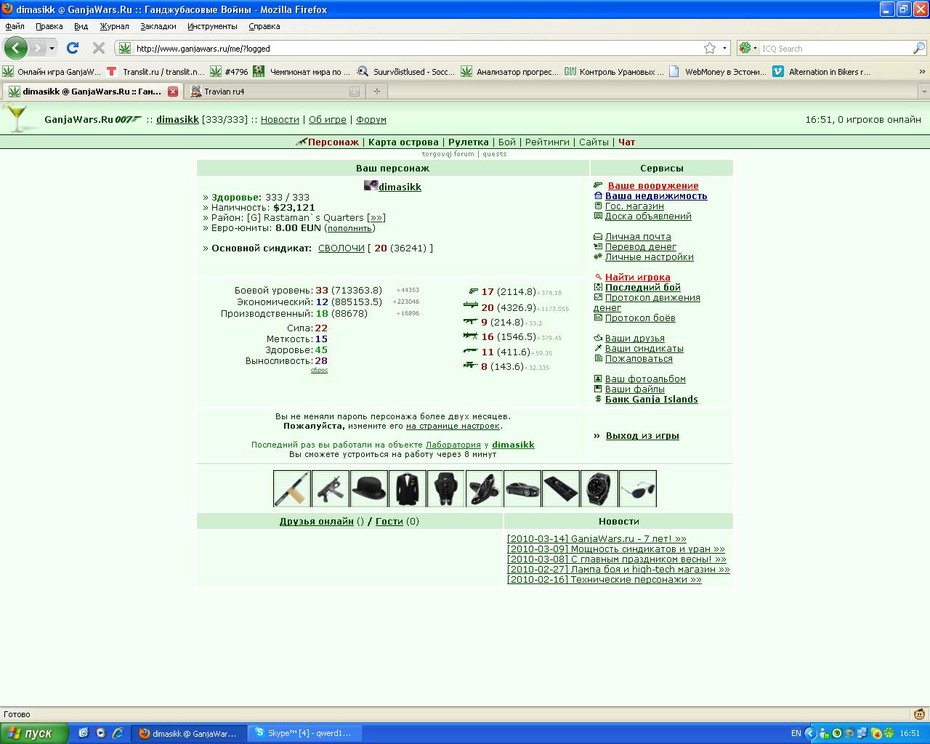Click the status bar monkey icon
This screenshot has width=930, height=744.
pos(919,714)
